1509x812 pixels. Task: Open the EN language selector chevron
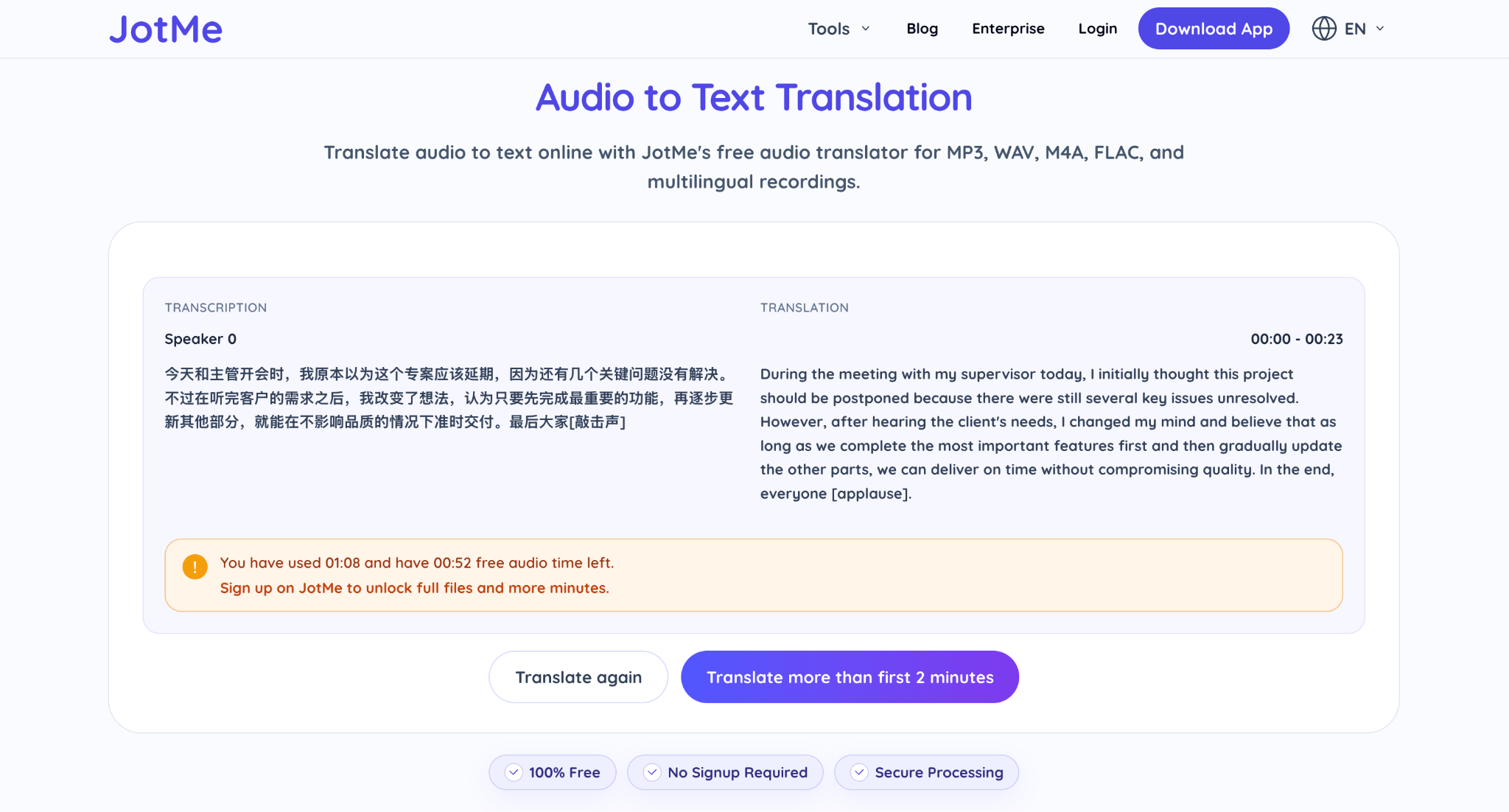point(1380,29)
